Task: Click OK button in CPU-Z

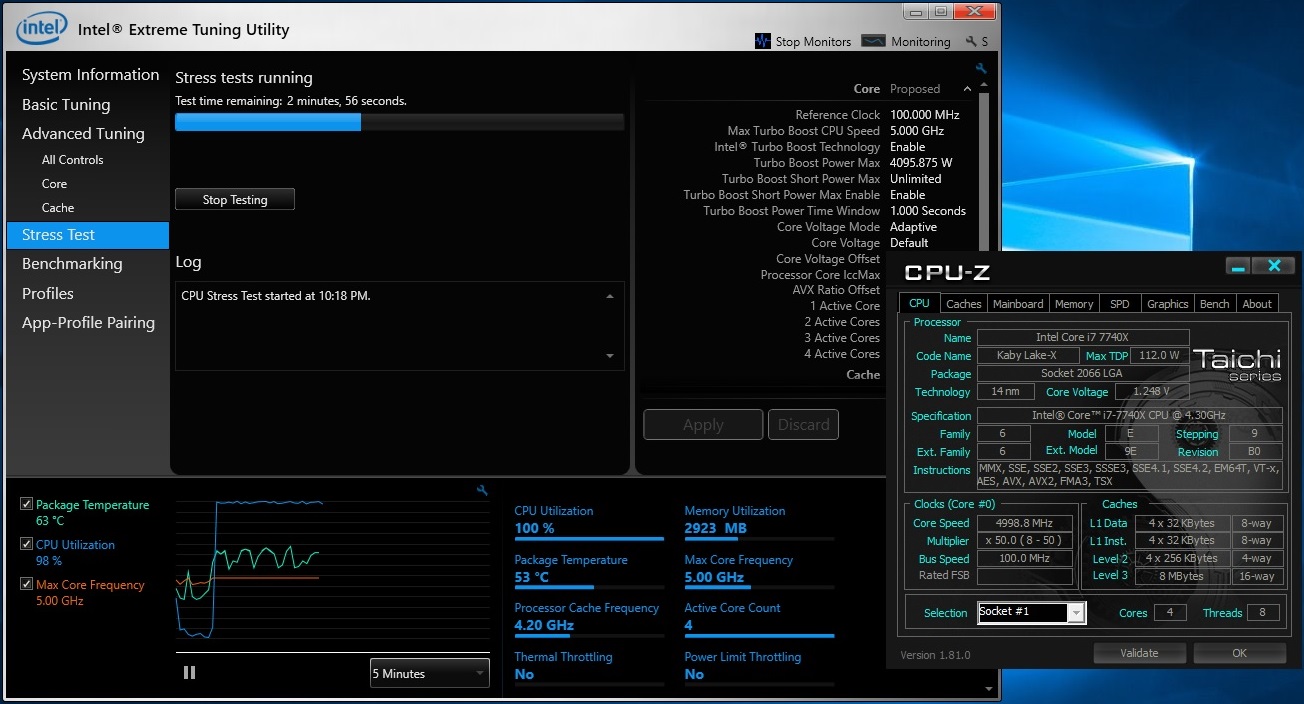Action: (1239, 653)
